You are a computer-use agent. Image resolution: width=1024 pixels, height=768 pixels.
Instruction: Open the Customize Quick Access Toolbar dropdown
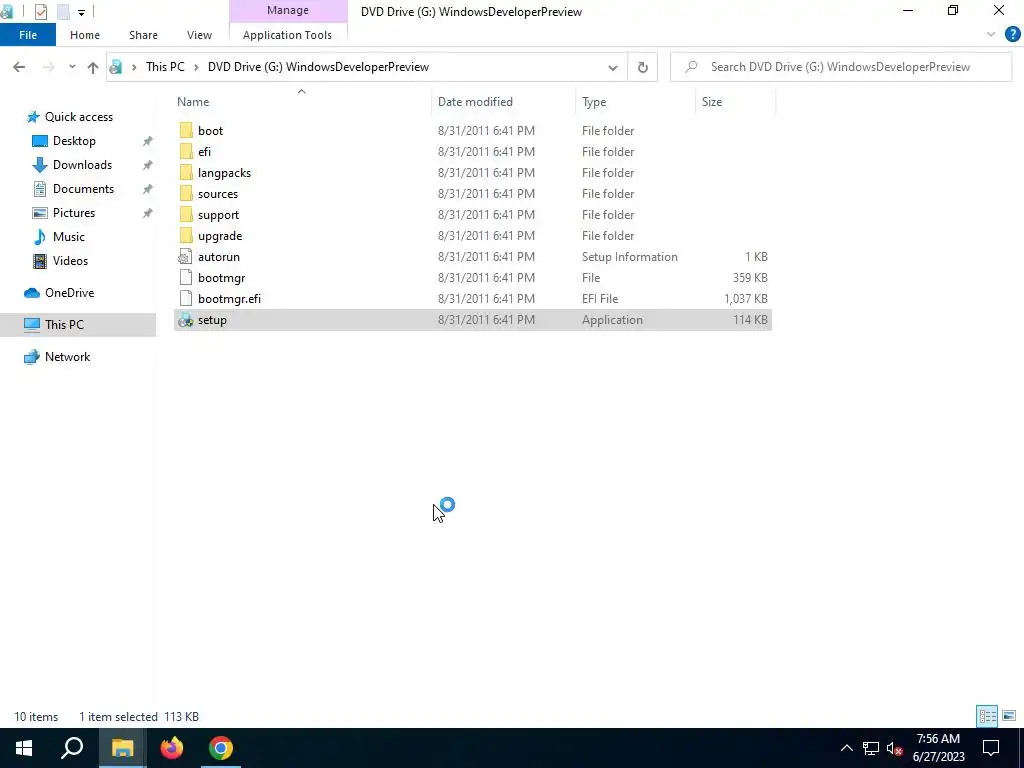(82, 12)
